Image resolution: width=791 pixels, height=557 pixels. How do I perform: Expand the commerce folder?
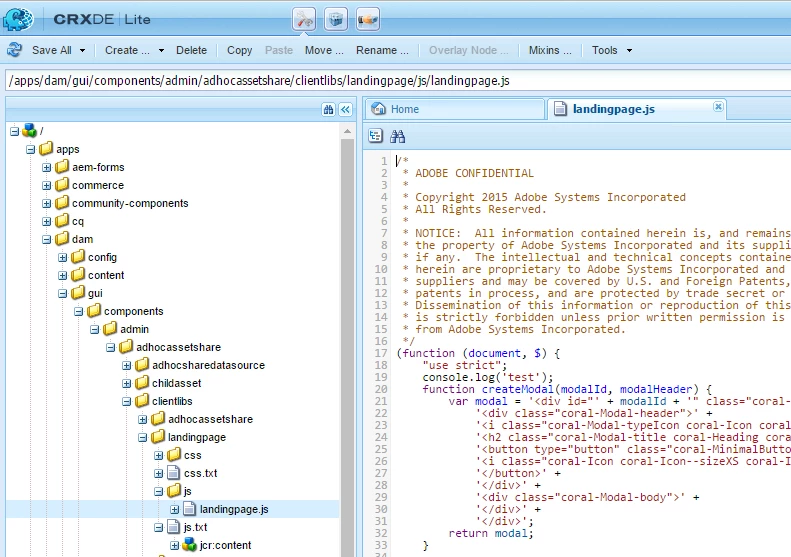(x=46, y=185)
